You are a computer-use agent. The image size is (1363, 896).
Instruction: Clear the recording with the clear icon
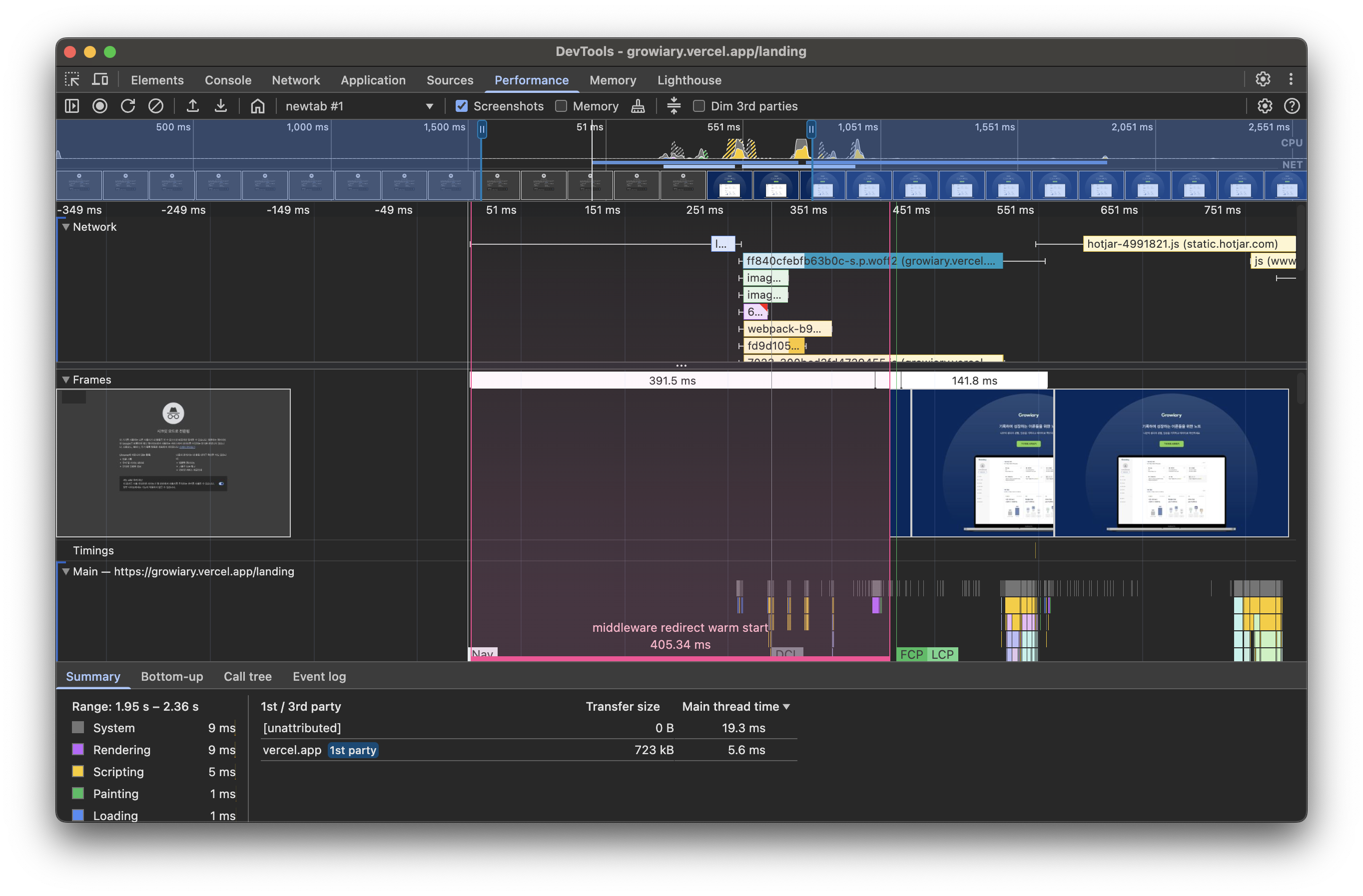156,106
